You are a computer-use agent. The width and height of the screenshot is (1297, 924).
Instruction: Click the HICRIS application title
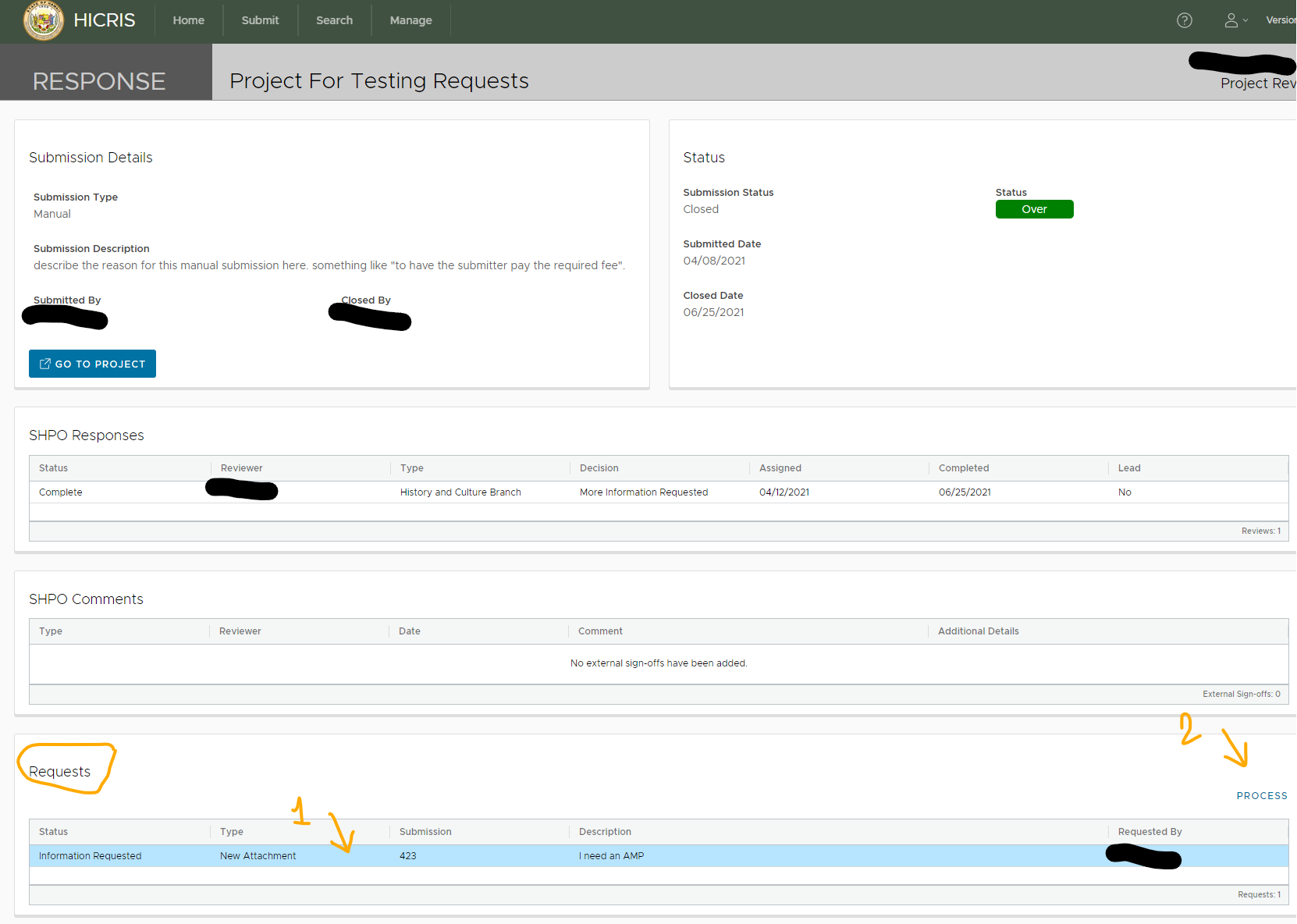[x=105, y=20]
